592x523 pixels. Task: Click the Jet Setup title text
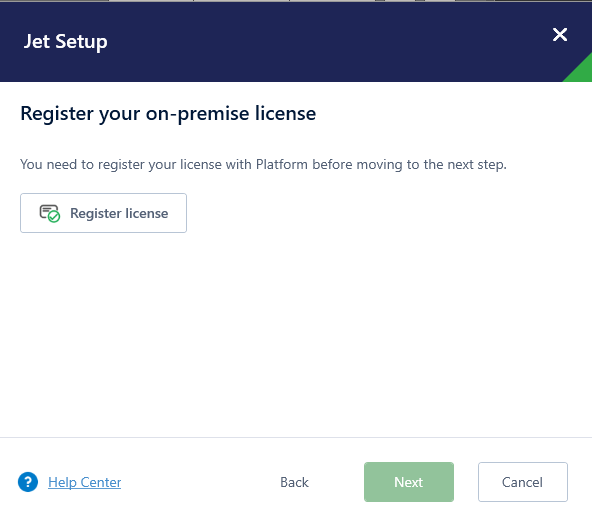pyautogui.click(x=66, y=42)
